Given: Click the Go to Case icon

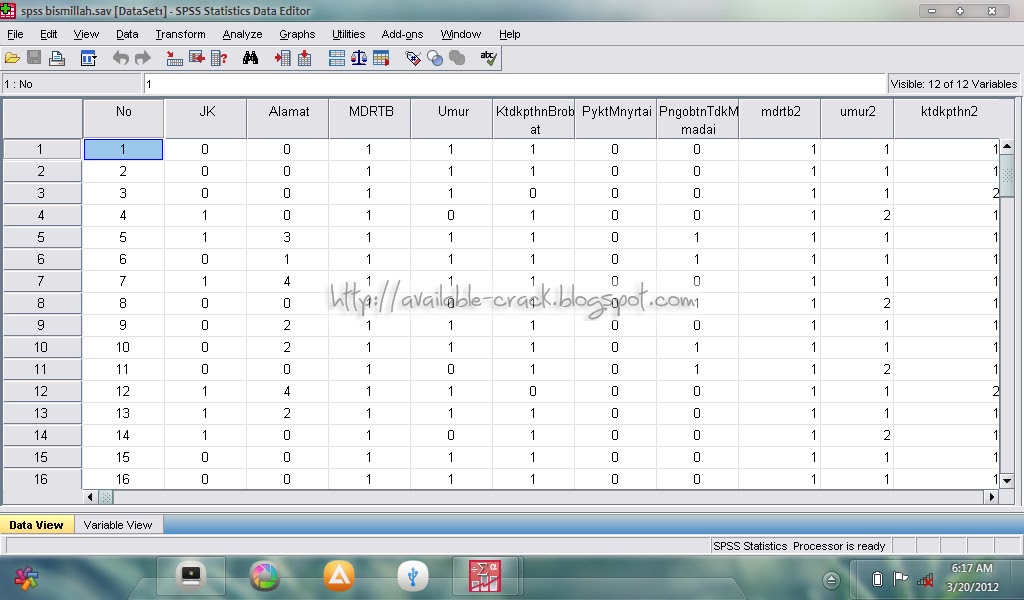Looking at the screenshot, I should [x=174, y=58].
